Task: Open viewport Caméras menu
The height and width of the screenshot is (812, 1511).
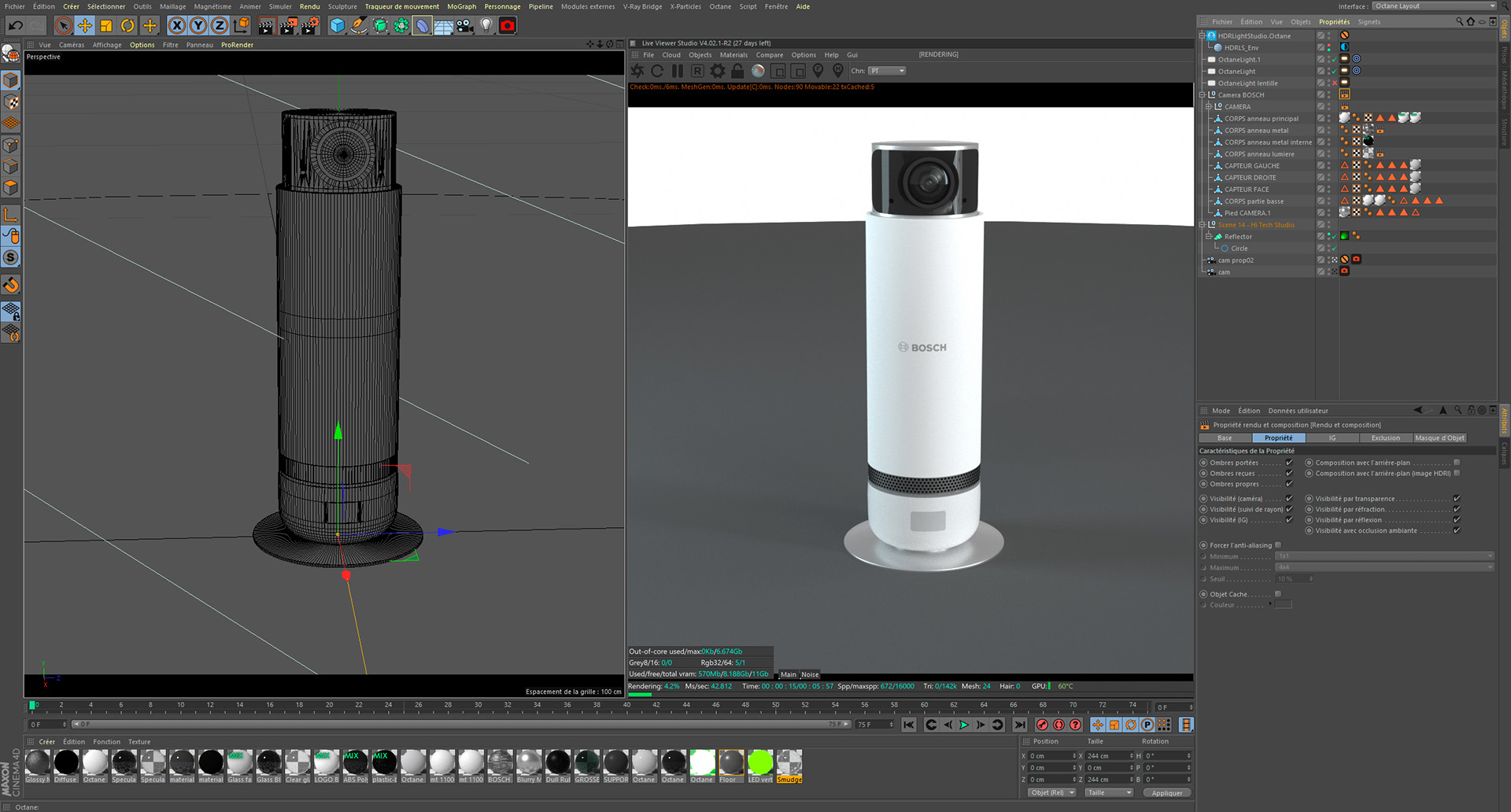Action: point(72,45)
